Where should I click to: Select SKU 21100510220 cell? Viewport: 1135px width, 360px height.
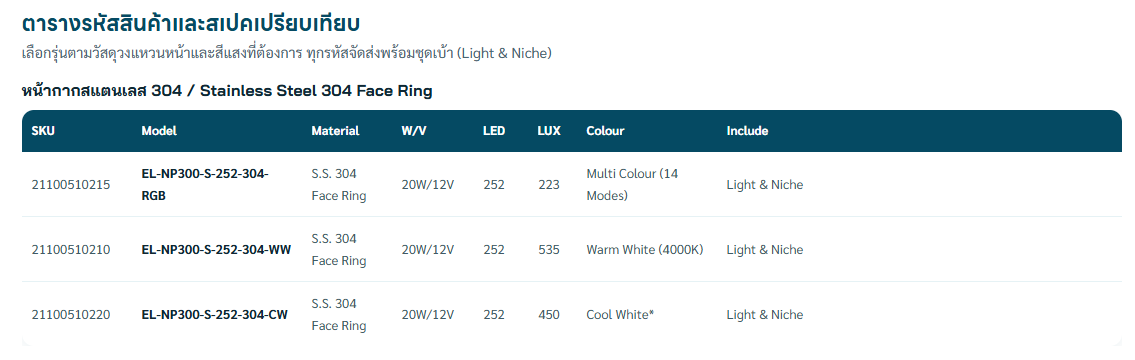click(x=71, y=315)
